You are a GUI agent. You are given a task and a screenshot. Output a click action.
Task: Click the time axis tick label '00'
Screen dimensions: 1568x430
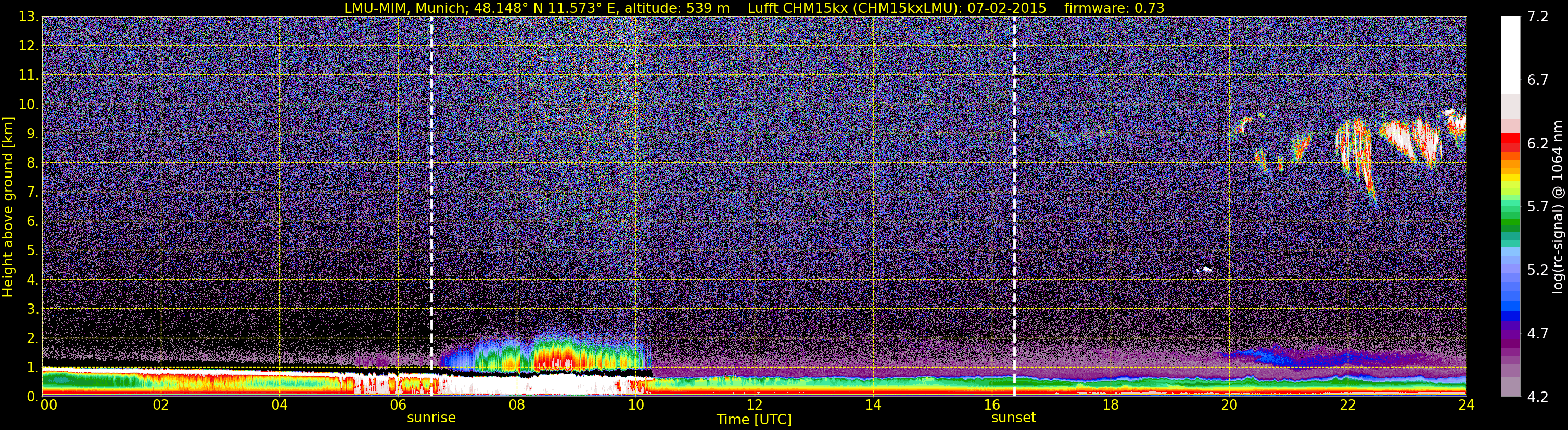pyautogui.click(x=49, y=405)
